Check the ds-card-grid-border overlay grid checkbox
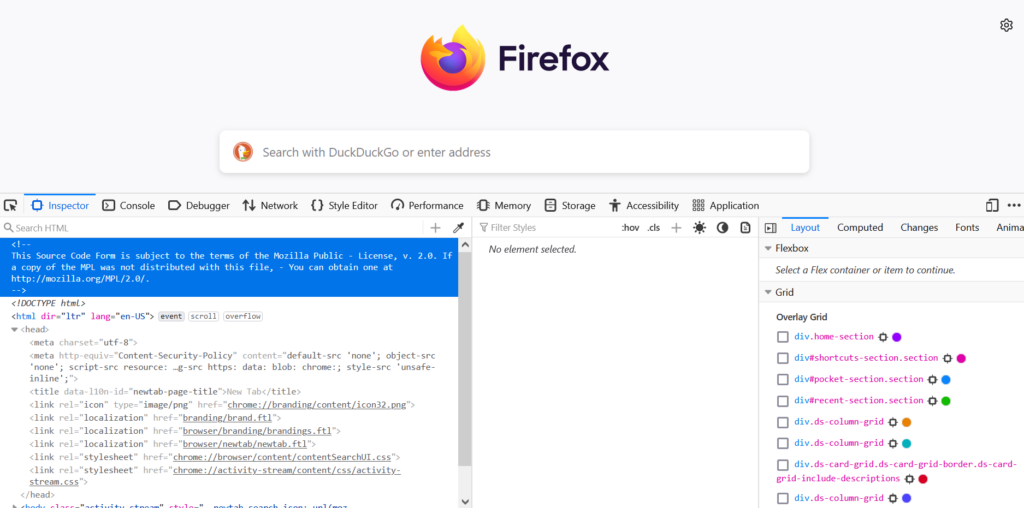This screenshot has height=508, width=1024. [x=782, y=465]
